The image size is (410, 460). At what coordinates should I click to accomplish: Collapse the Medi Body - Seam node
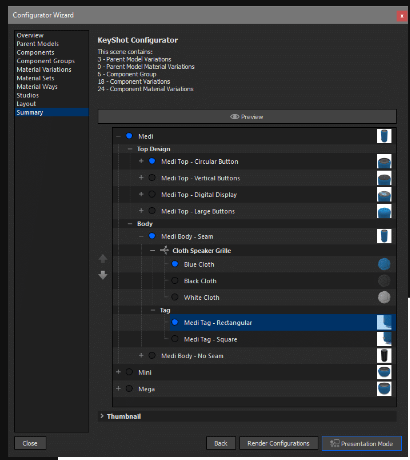click(141, 236)
